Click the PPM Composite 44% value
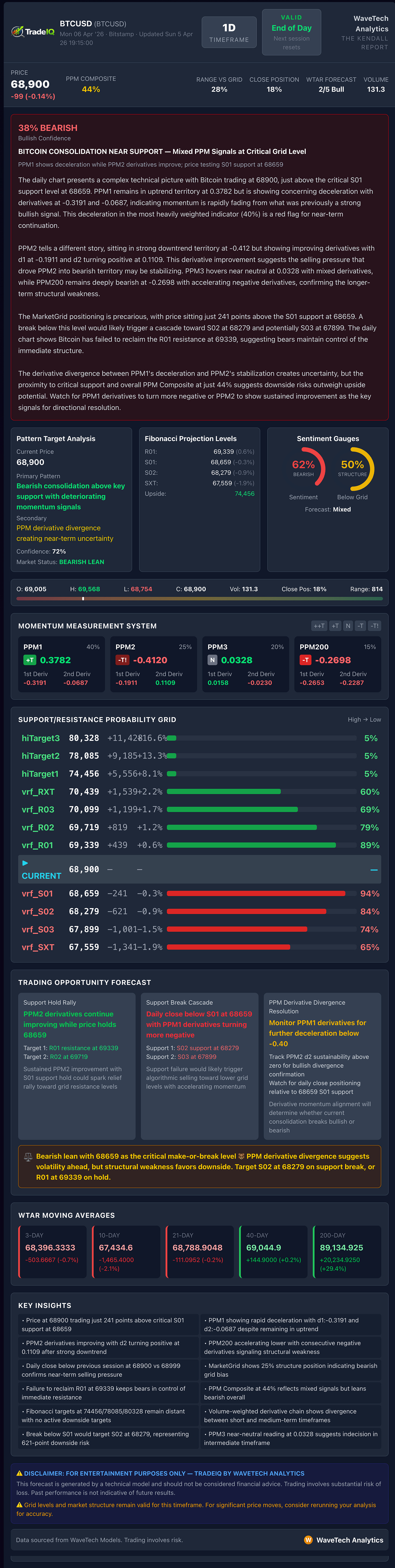 pyautogui.click(x=91, y=90)
